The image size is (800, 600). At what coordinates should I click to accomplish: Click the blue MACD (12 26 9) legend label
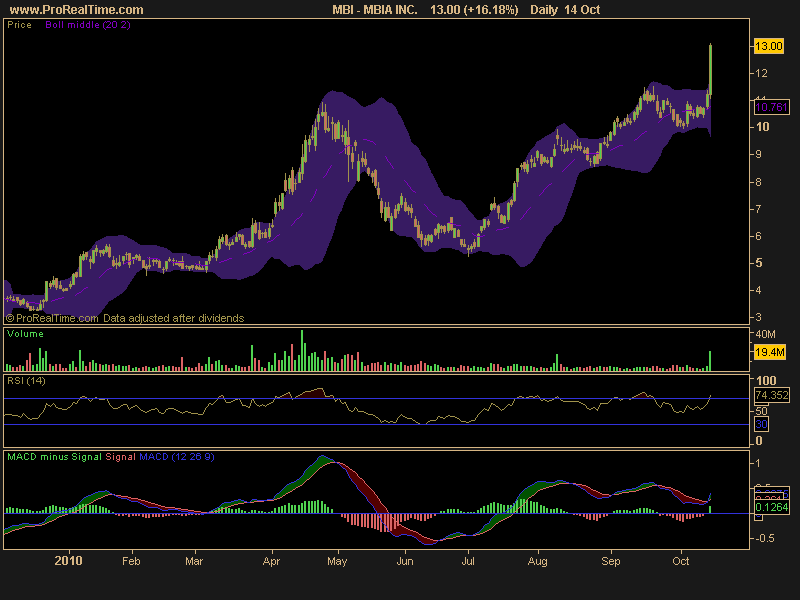coord(177,457)
